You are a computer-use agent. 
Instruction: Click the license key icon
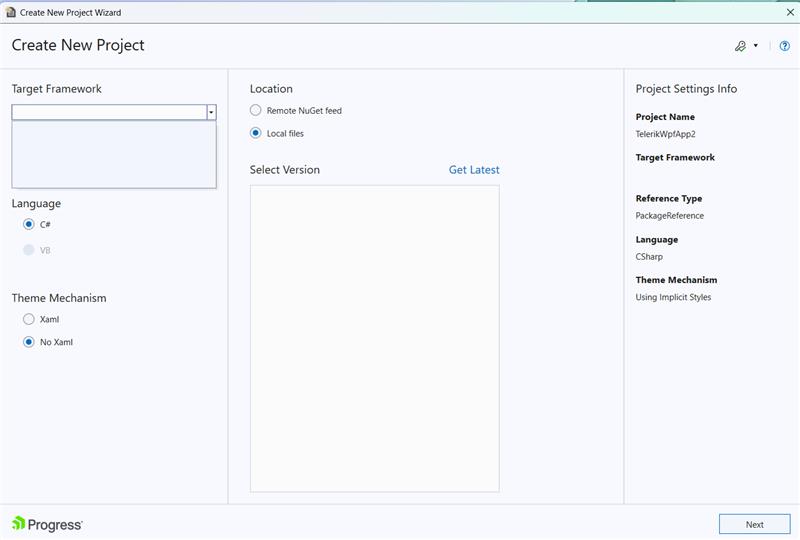tap(741, 46)
